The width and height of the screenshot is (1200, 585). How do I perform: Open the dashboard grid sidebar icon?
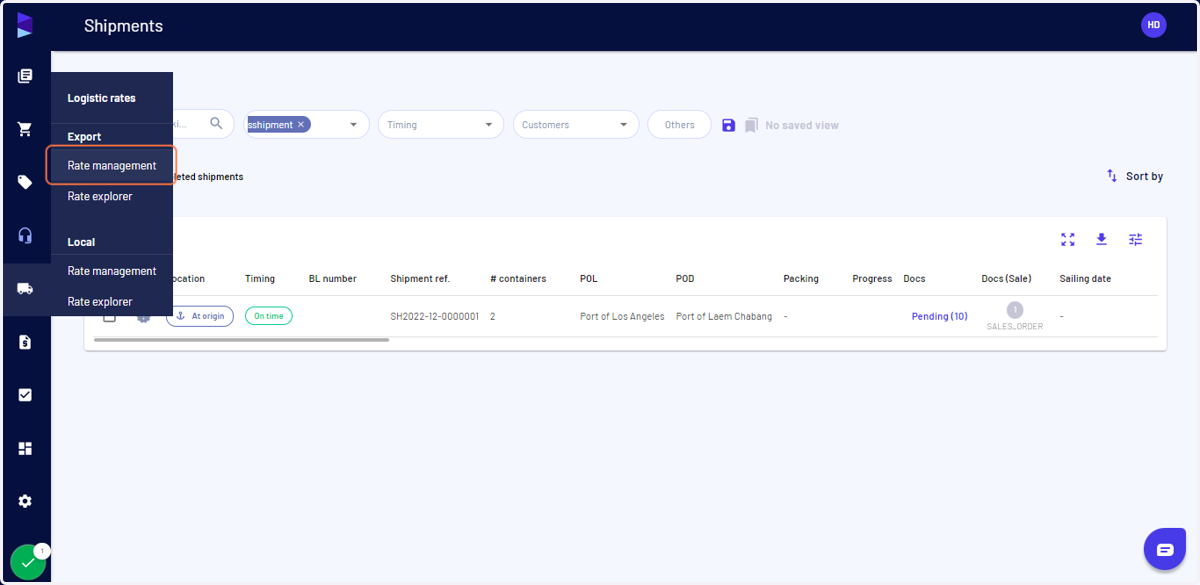click(25, 448)
